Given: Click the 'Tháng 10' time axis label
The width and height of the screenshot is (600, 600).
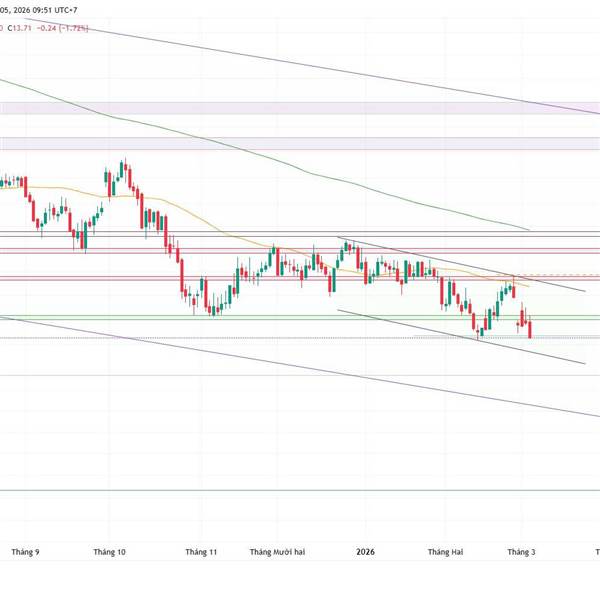Looking at the screenshot, I should [x=109, y=552].
